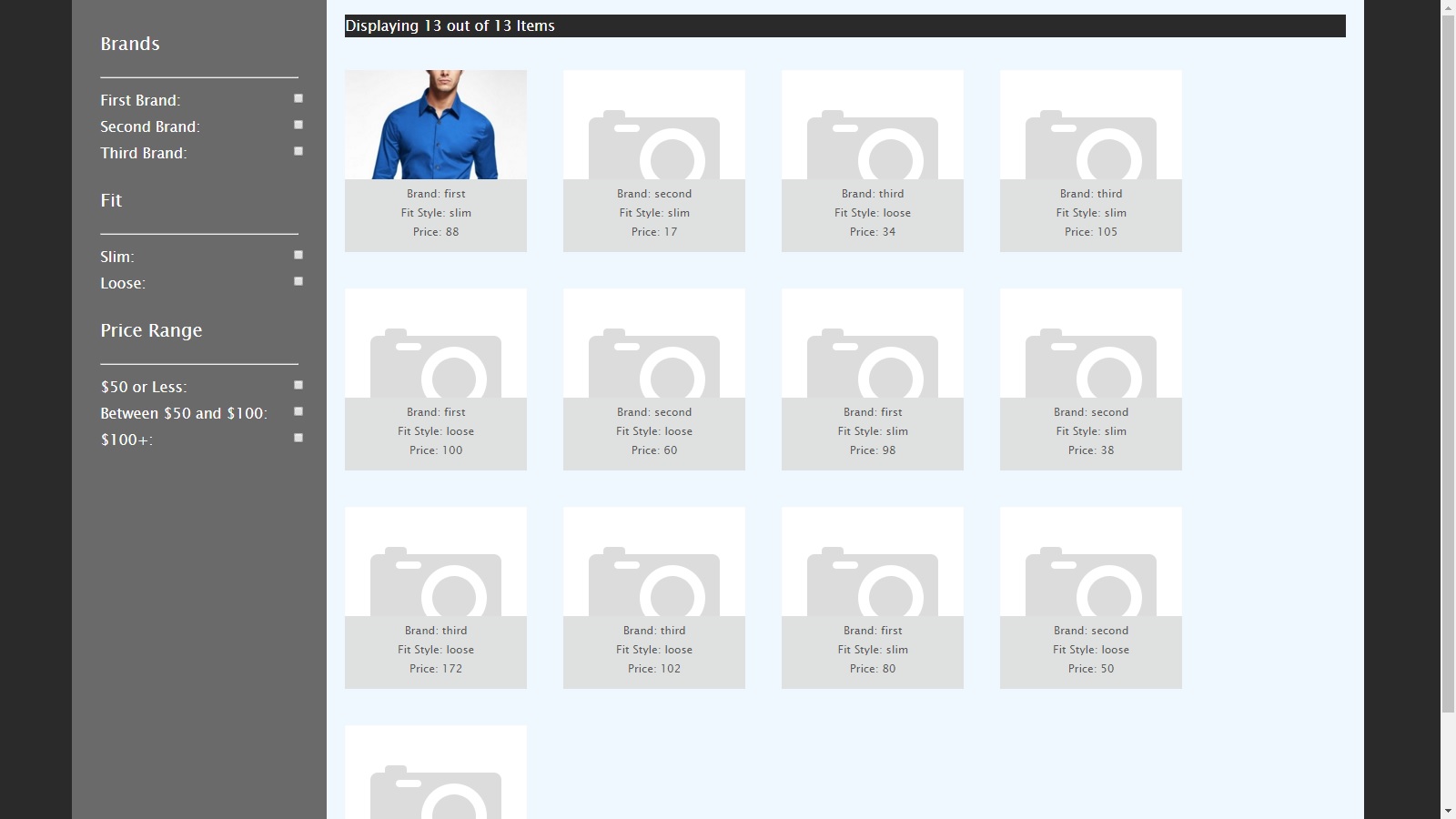
Task: Tick the $100+ price checkbox
Action: coord(298,438)
